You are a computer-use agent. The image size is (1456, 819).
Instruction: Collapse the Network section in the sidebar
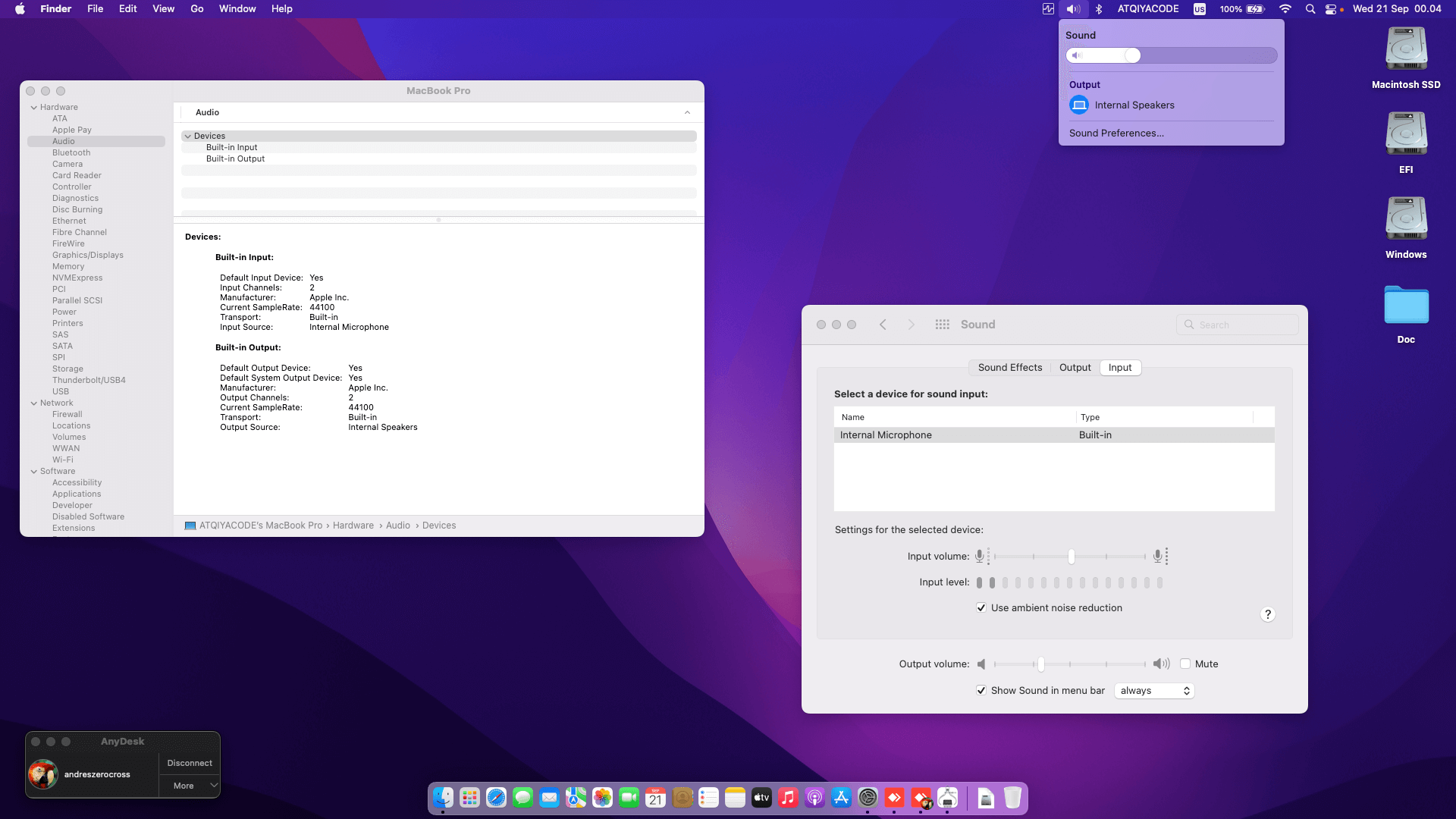pos(34,403)
